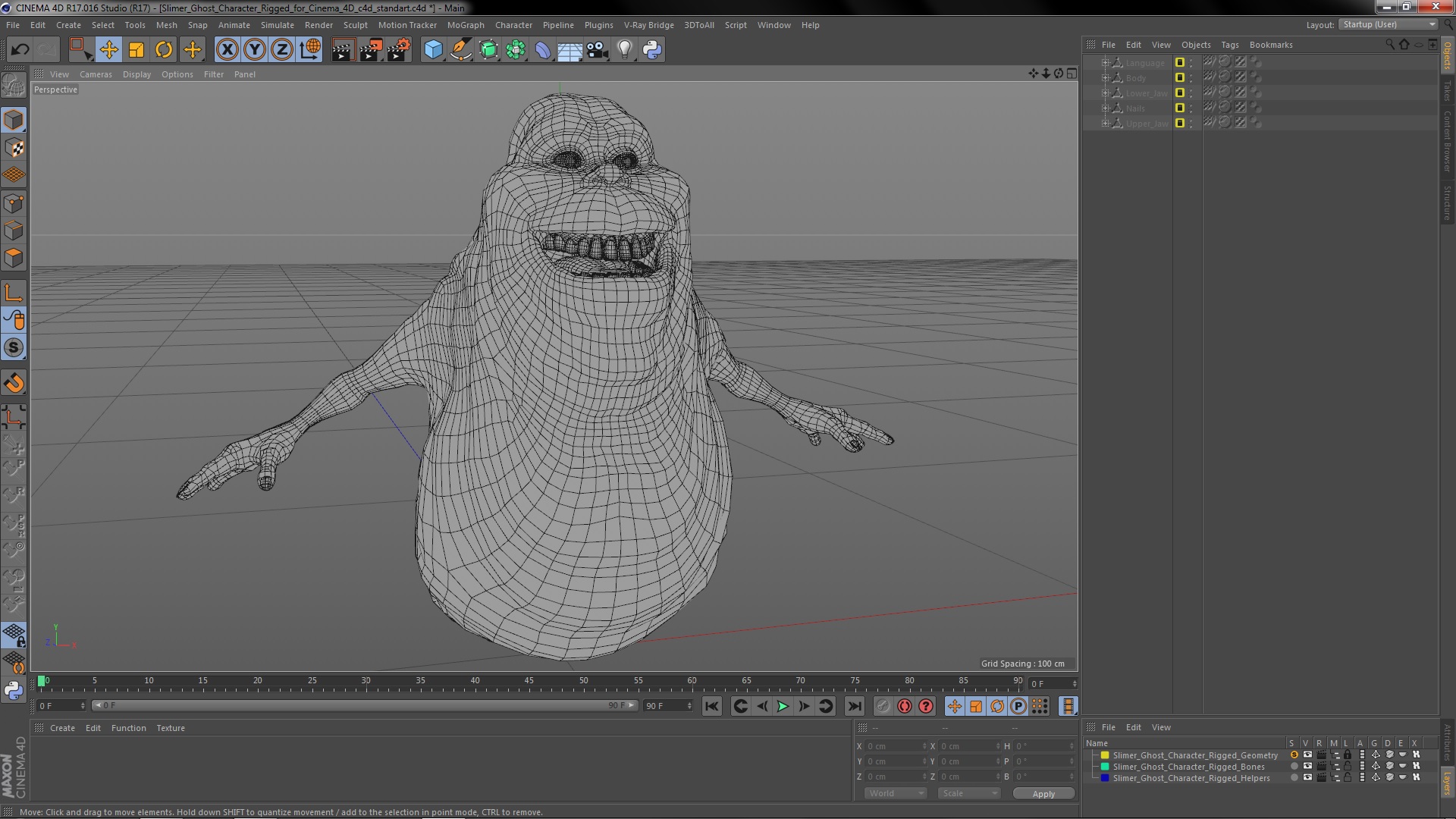Click the blue Bend deformer icon
Viewport: 1456px width, 819px height.
pyautogui.click(x=543, y=50)
